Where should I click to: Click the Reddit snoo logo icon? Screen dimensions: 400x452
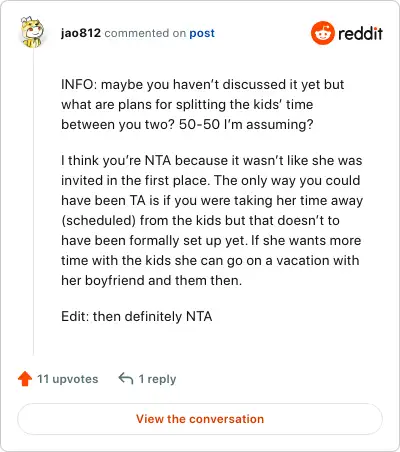[322, 33]
